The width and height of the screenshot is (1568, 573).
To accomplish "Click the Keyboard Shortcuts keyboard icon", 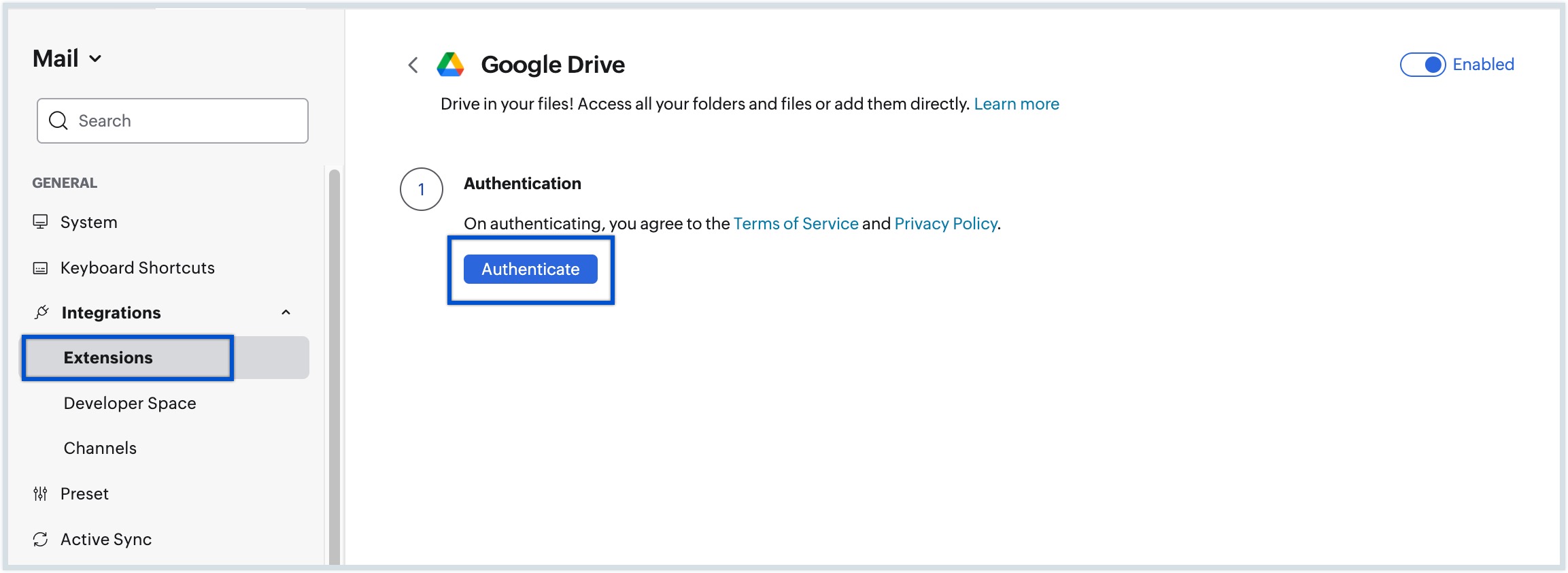I will (41, 268).
